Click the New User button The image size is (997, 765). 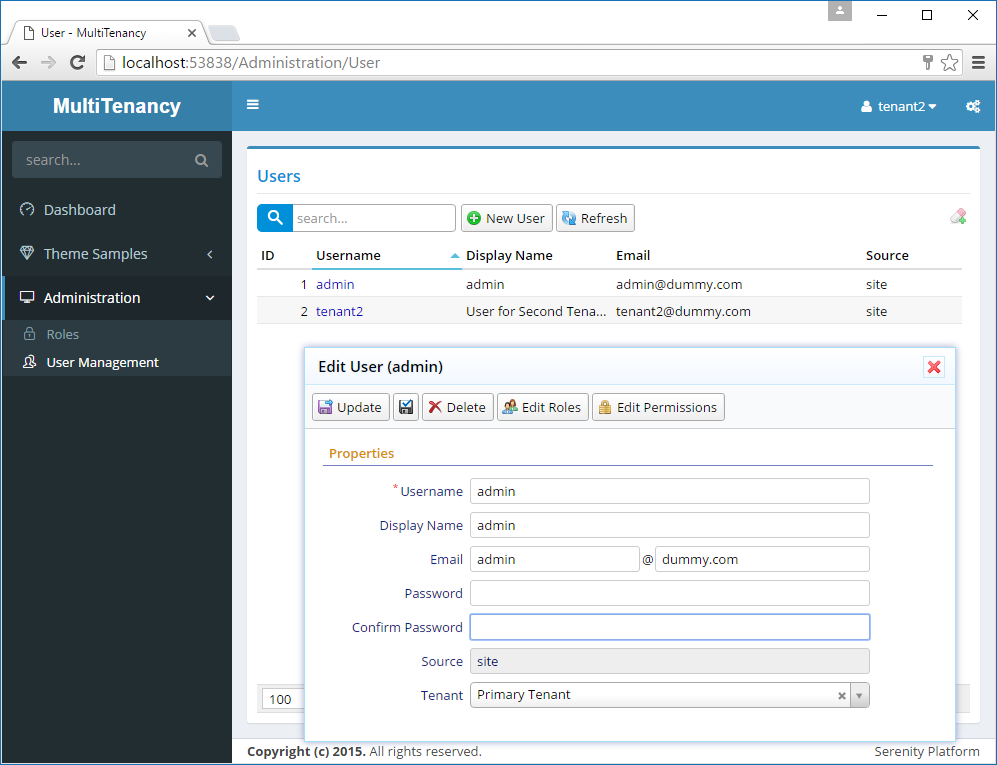coord(506,218)
